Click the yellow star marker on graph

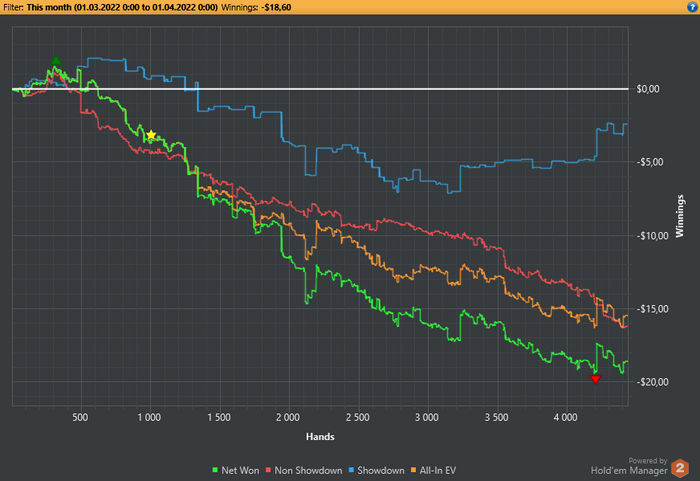tap(151, 135)
